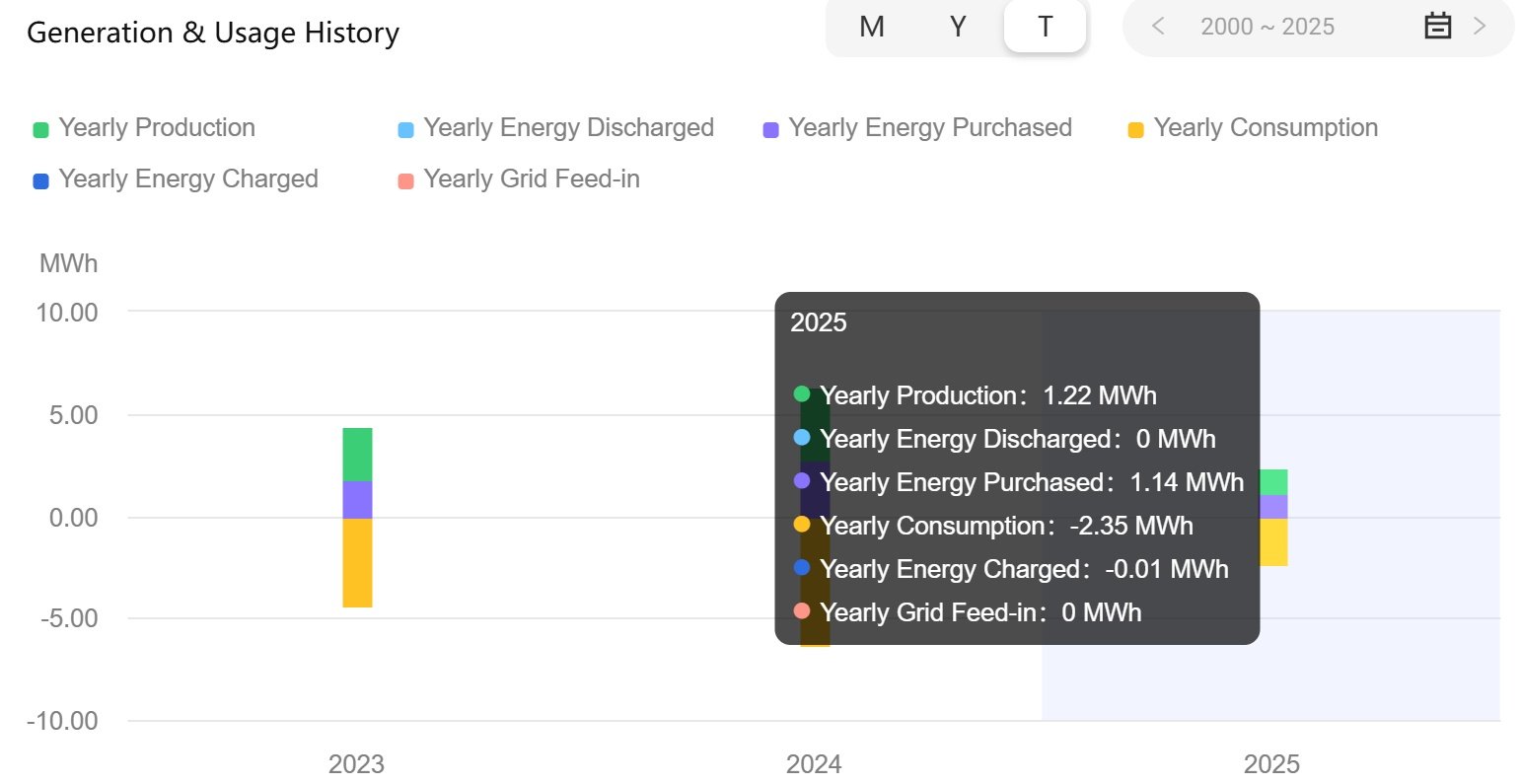Screen dimensions: 1521x784
Task: Toggle Yearly Consumption legend entry
Action: point(1265,128)
